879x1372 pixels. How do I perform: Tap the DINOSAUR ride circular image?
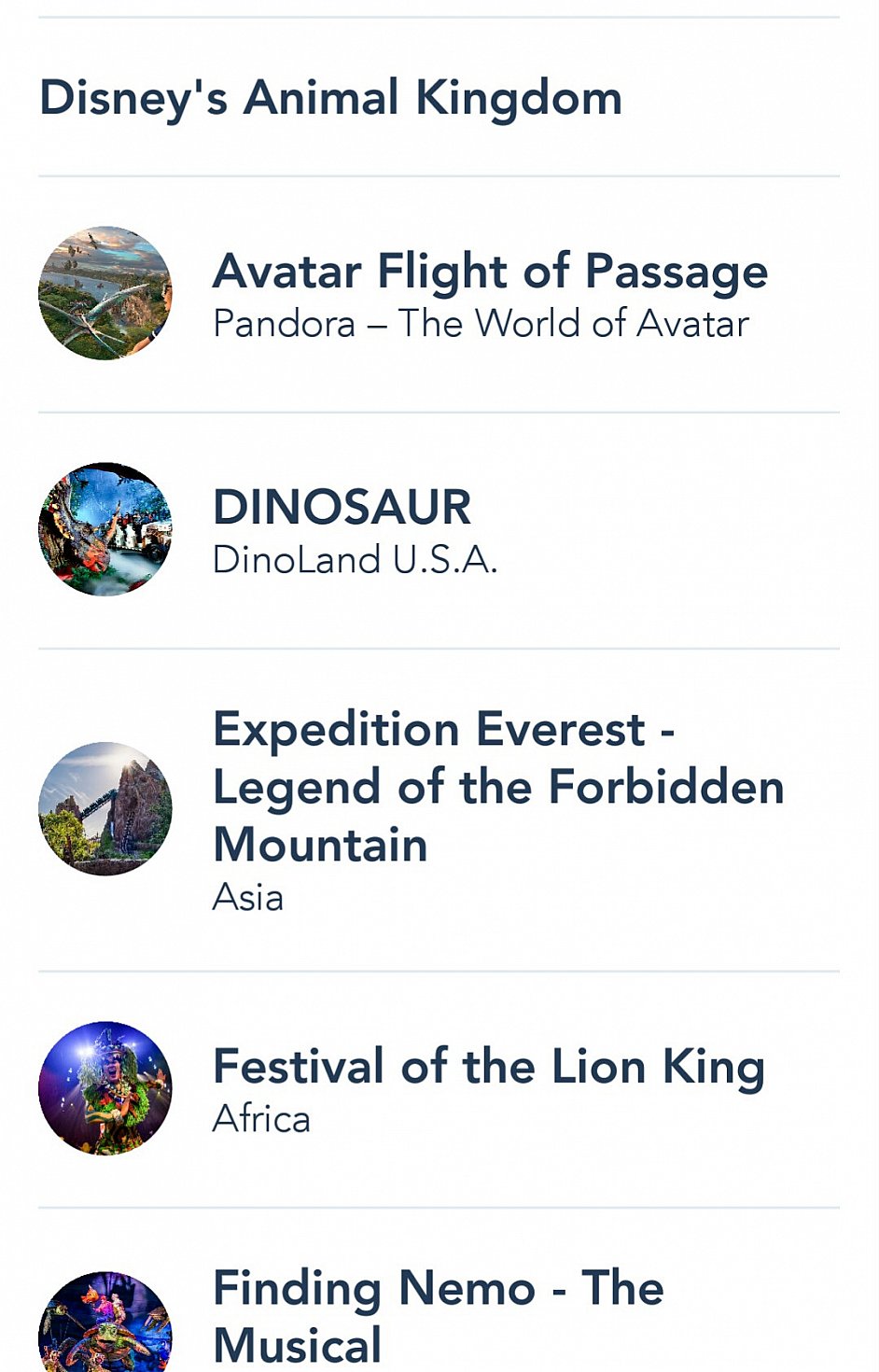coord(105,529)
